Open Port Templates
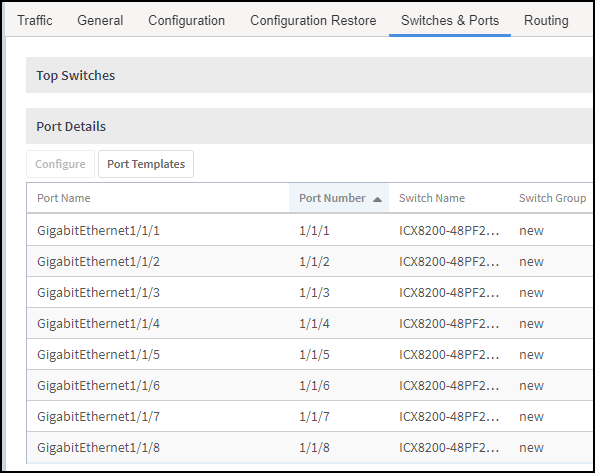Screen dimensions: 595x473 [x=146, y=164]
